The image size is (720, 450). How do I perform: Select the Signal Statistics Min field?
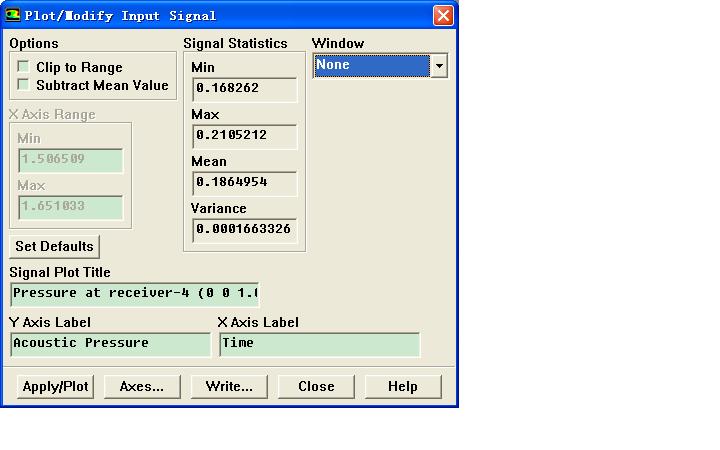click(244, 89)
